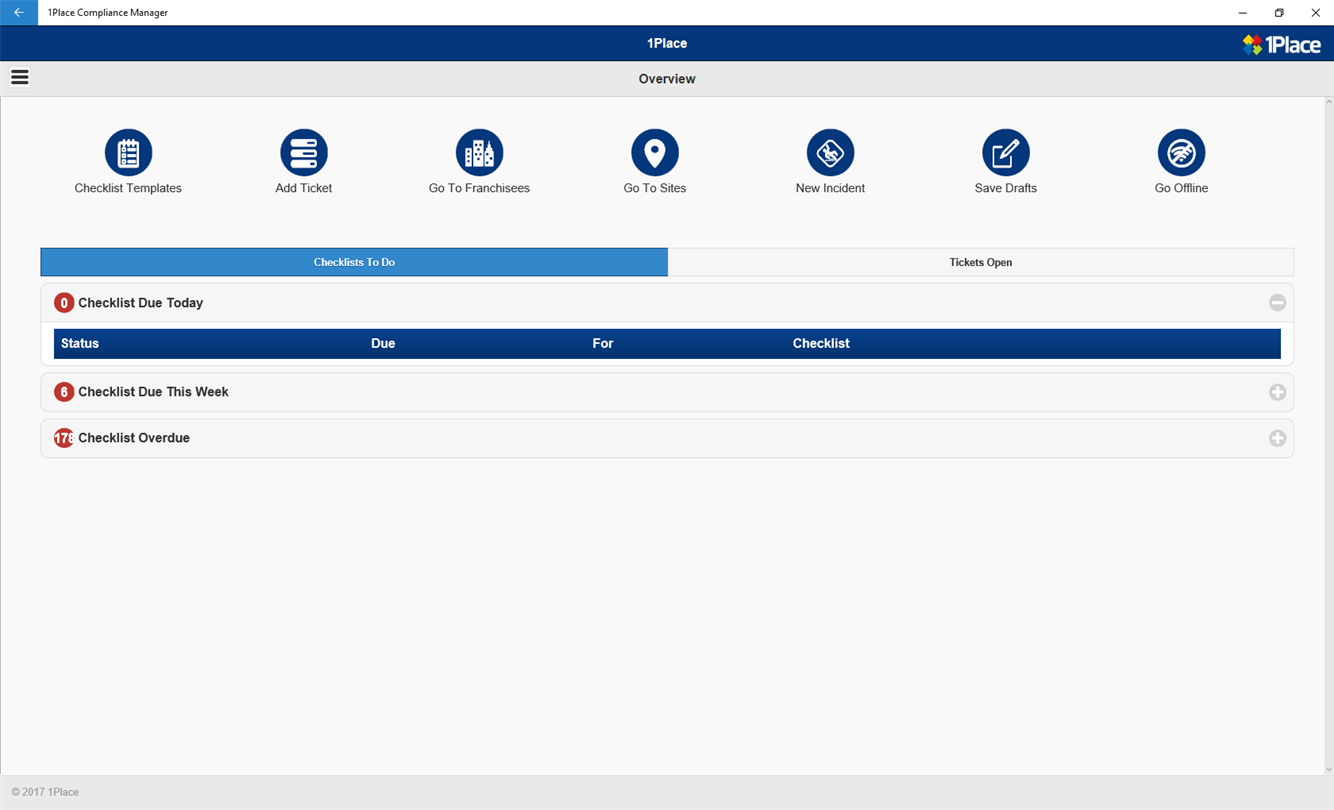Image resolution: width=1334 pixels, height=810 pixels.
Task: Click the red overdue count badge
Action: (64, 438)
